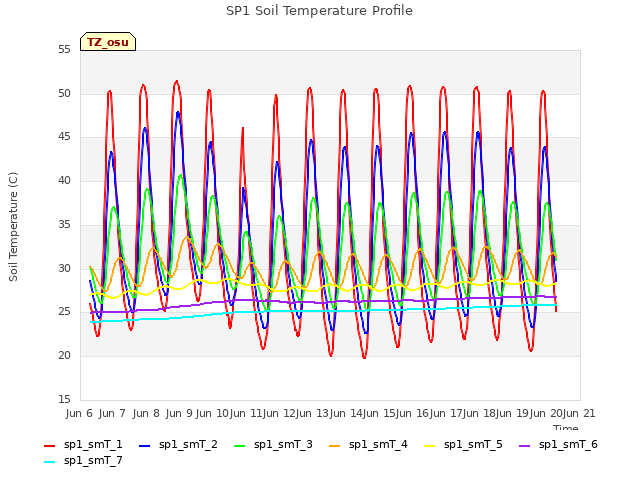Click the Jun 6 x-axis tick label

click(79, 413)
